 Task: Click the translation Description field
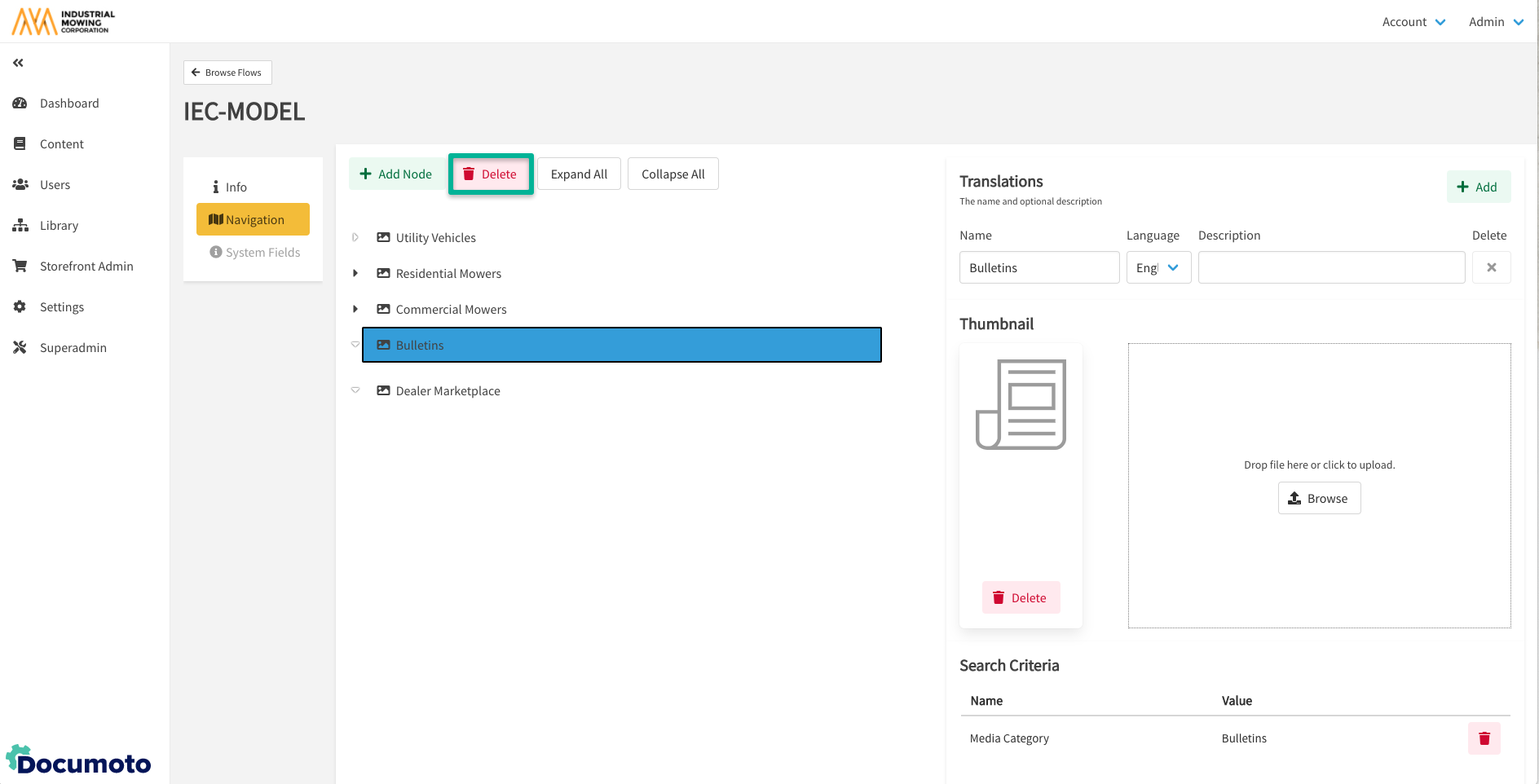[x=1330, y=267]
